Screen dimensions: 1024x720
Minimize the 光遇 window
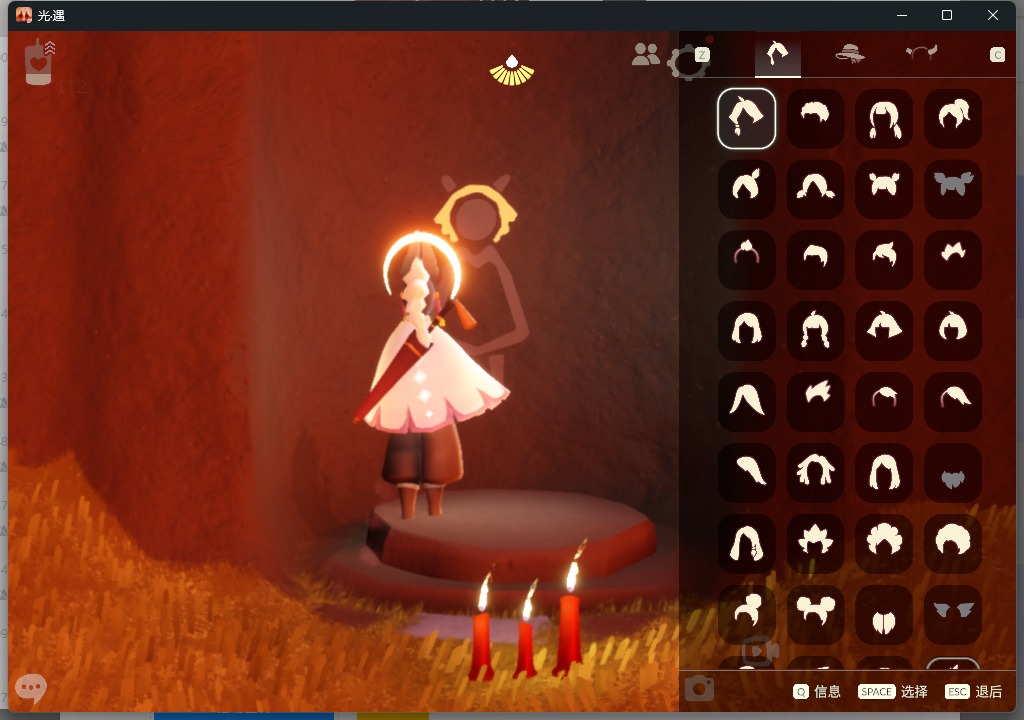pyautogui.click(x=902, y=15)
